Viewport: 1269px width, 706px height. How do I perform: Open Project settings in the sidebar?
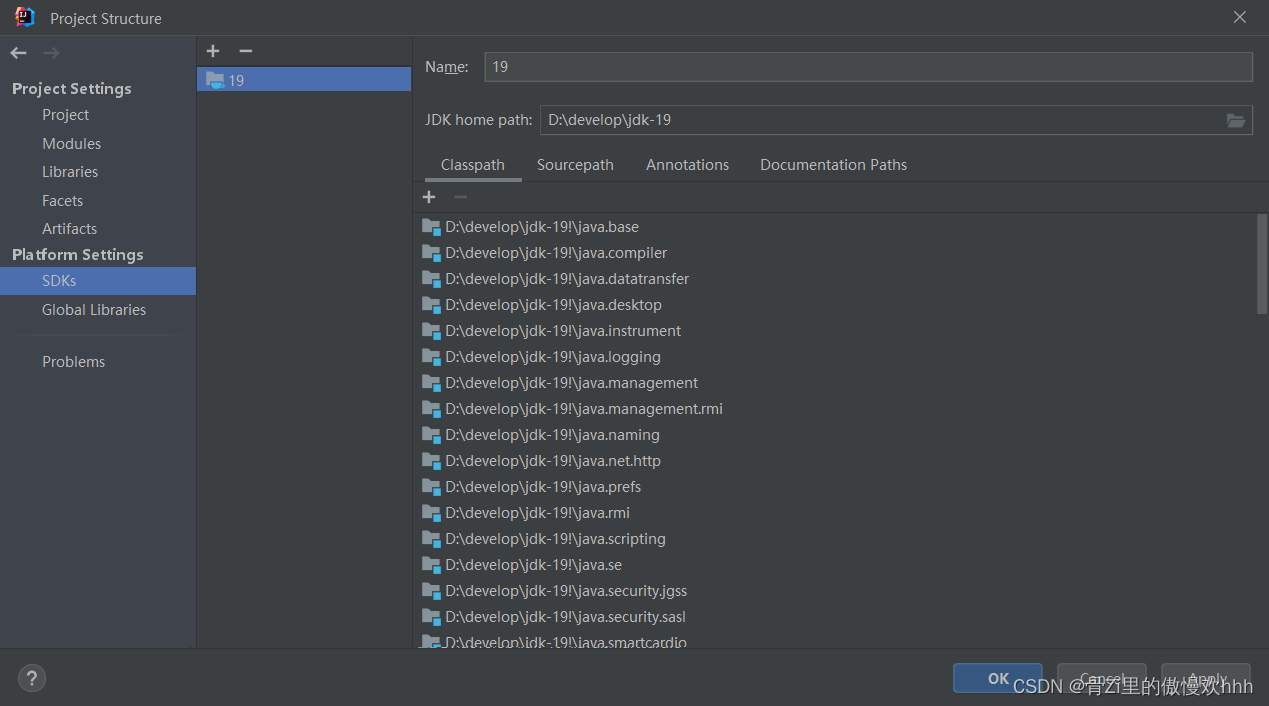pos(65,115)
